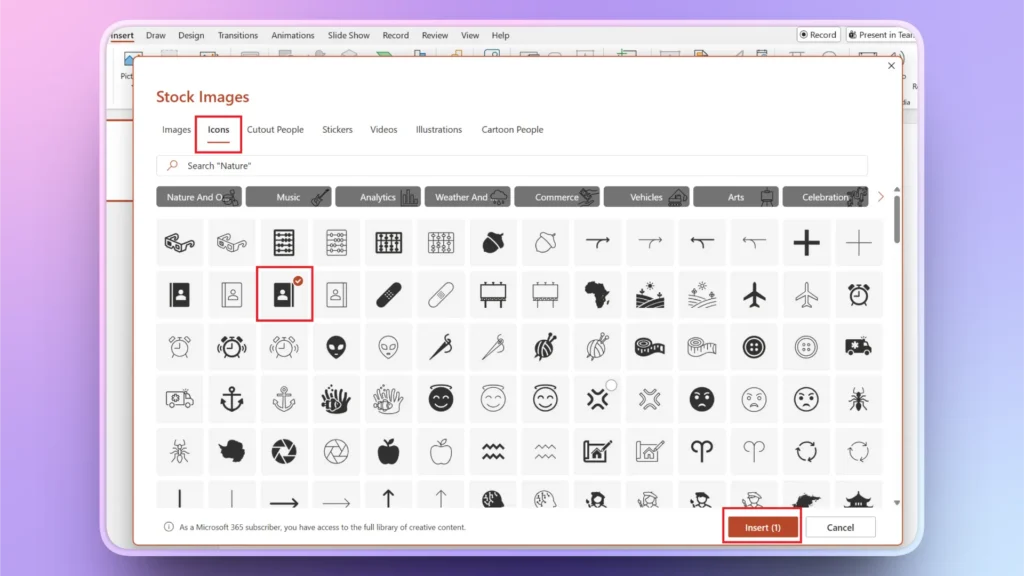Click the Insert (1) button

click(x=761, y=527)
